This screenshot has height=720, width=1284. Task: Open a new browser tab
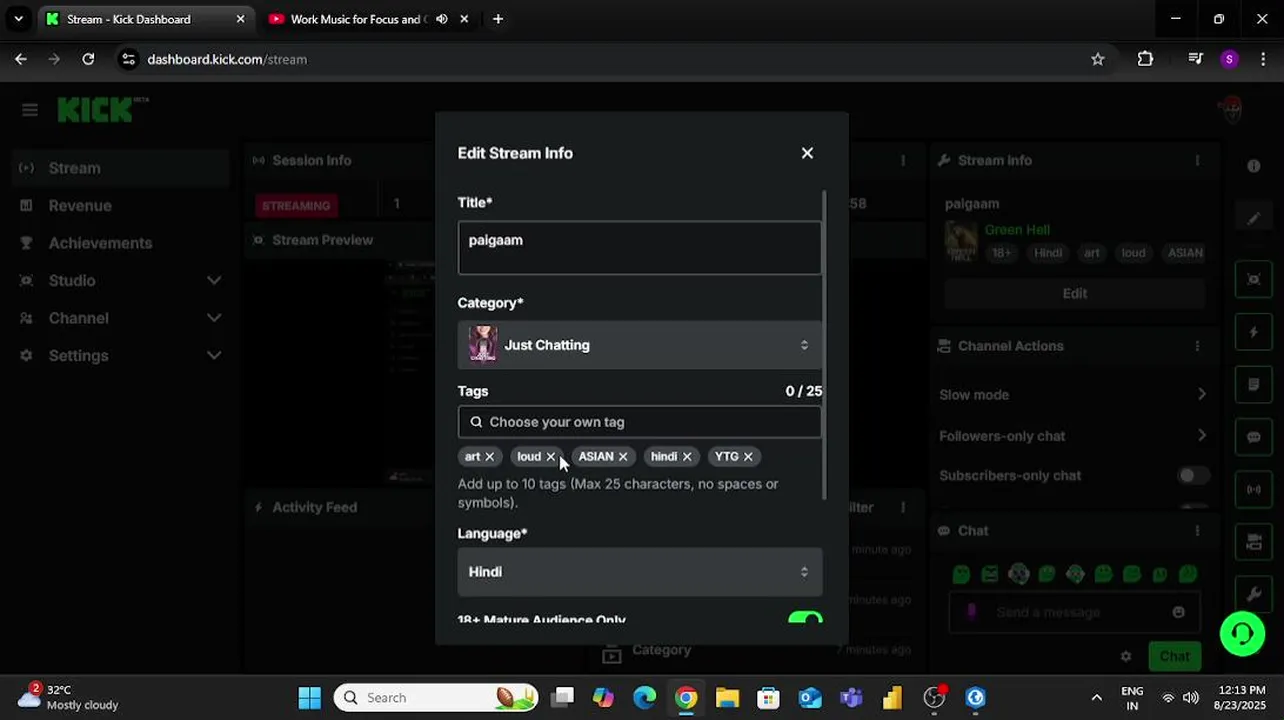point(498,19)
